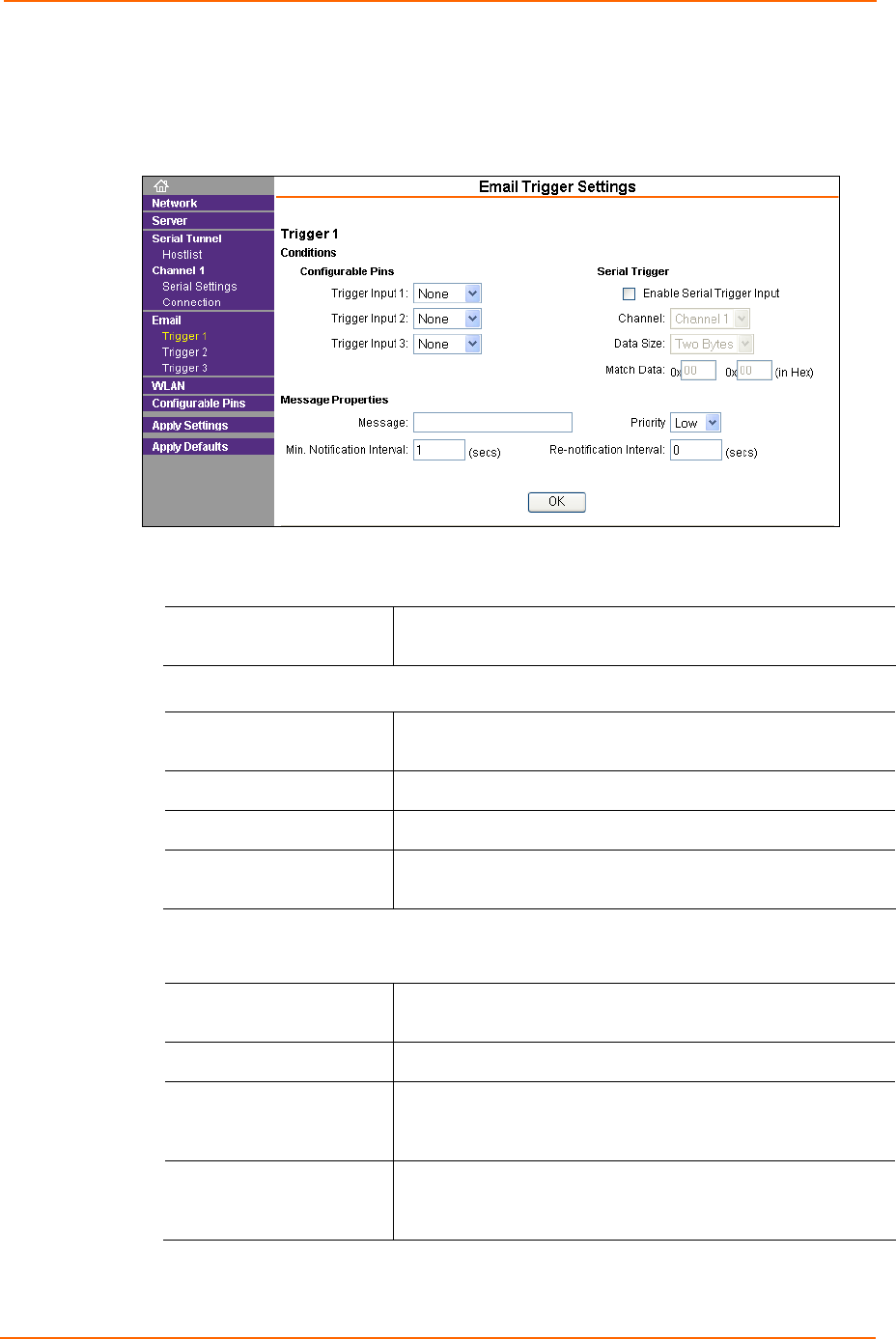Open the disabled Channel dropdown

(x=710, y=319)
